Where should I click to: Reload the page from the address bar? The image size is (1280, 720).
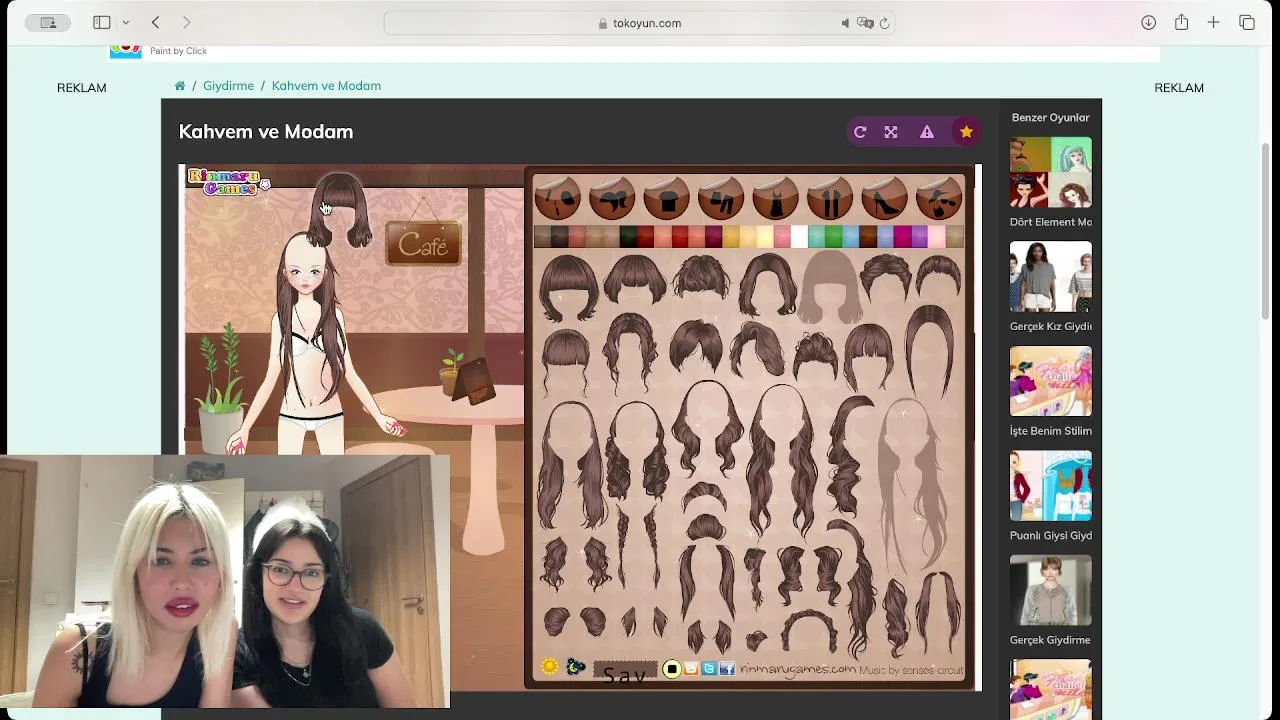(x=884, y=23)
